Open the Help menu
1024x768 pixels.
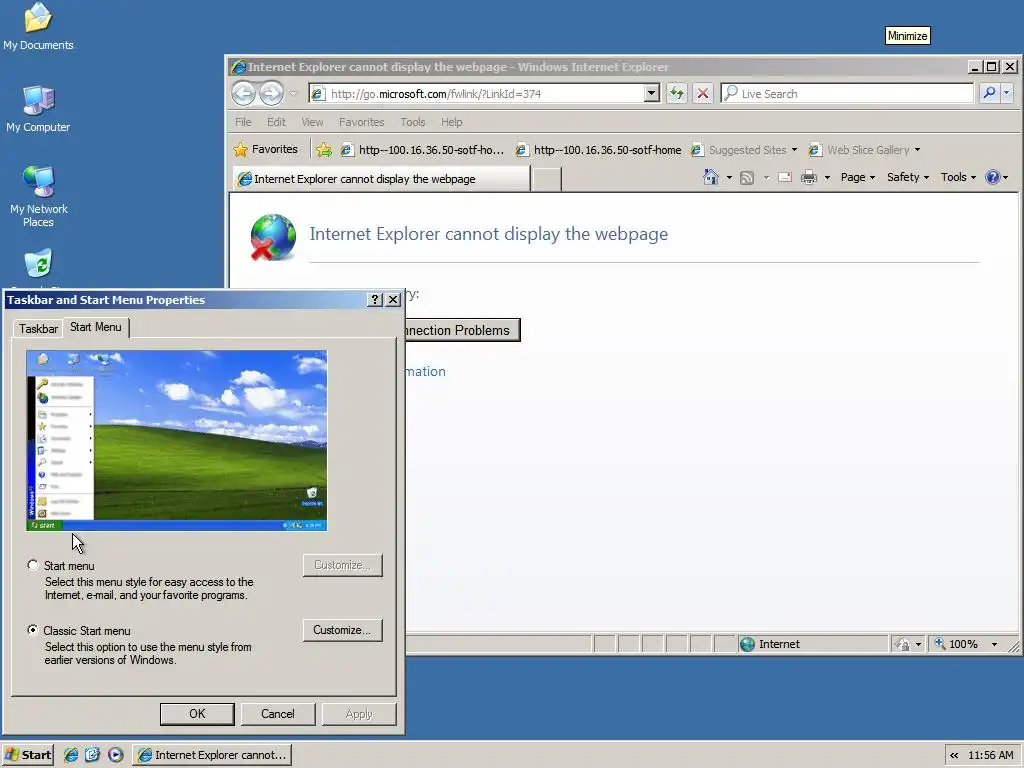click(x=451, y=122)
